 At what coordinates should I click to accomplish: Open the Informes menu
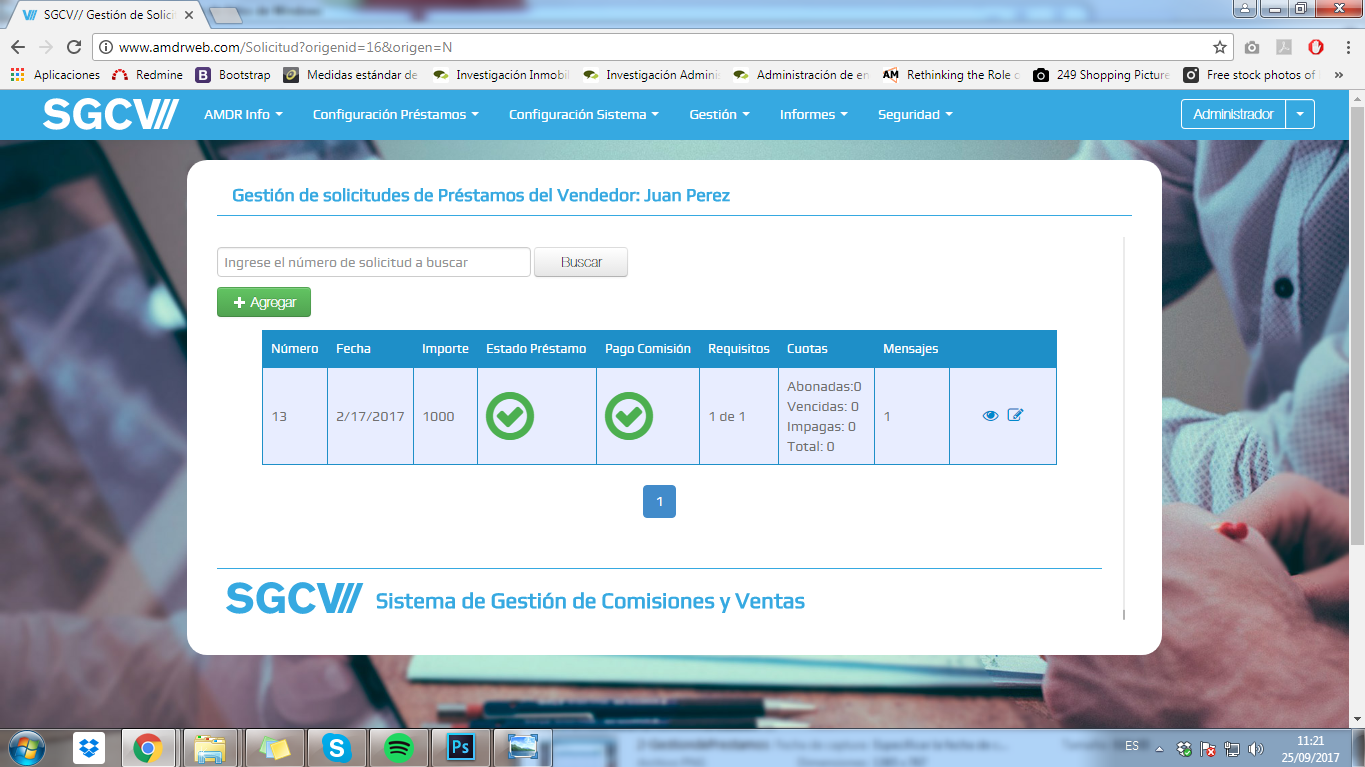(x=814, y=115)
